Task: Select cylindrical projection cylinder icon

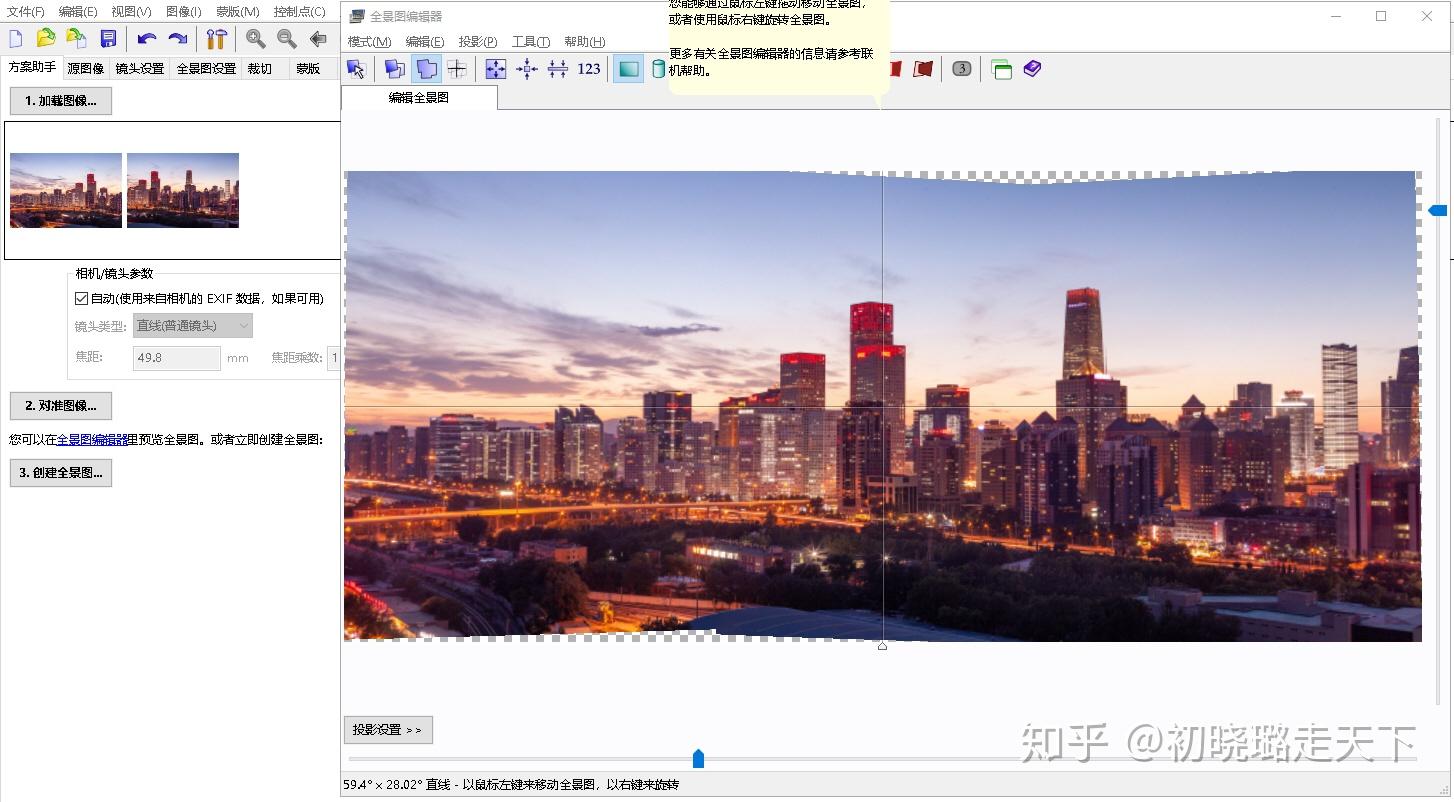Action: (658, 69)
